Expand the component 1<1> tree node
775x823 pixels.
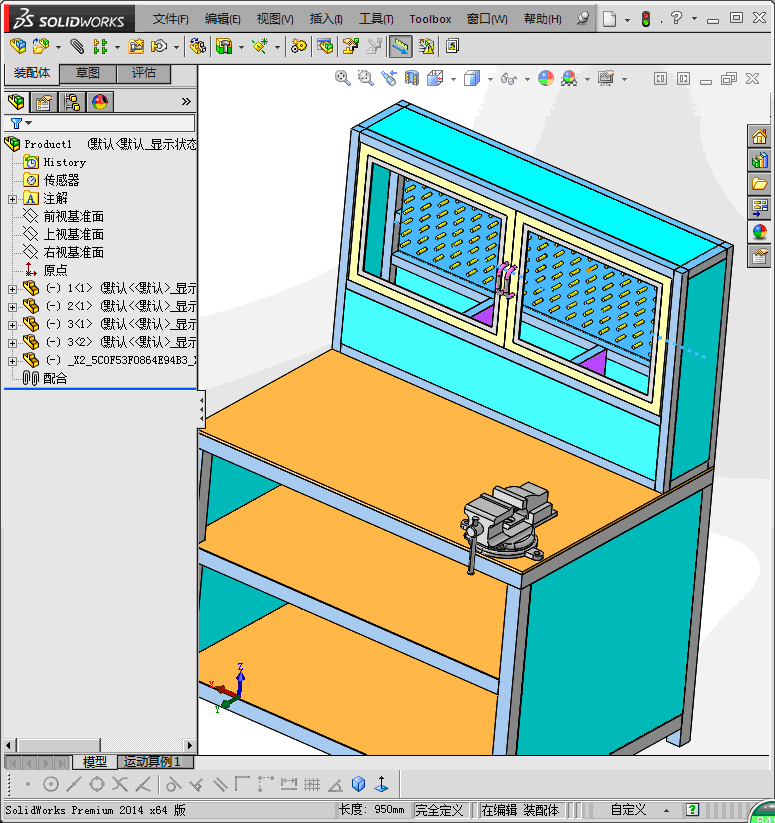(12, 289)
